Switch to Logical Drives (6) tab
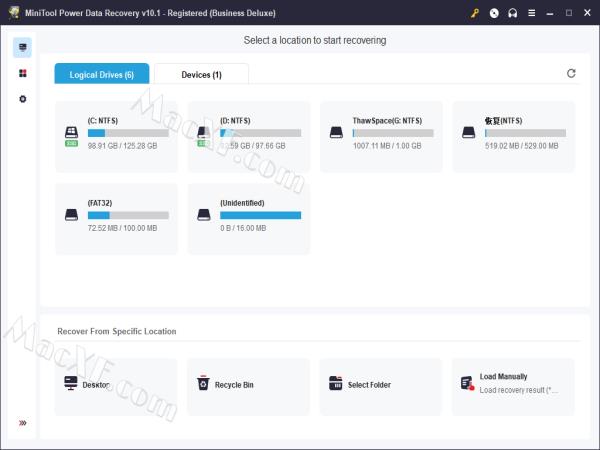Screen dimensions: 600x450 [x=102, y=74]
